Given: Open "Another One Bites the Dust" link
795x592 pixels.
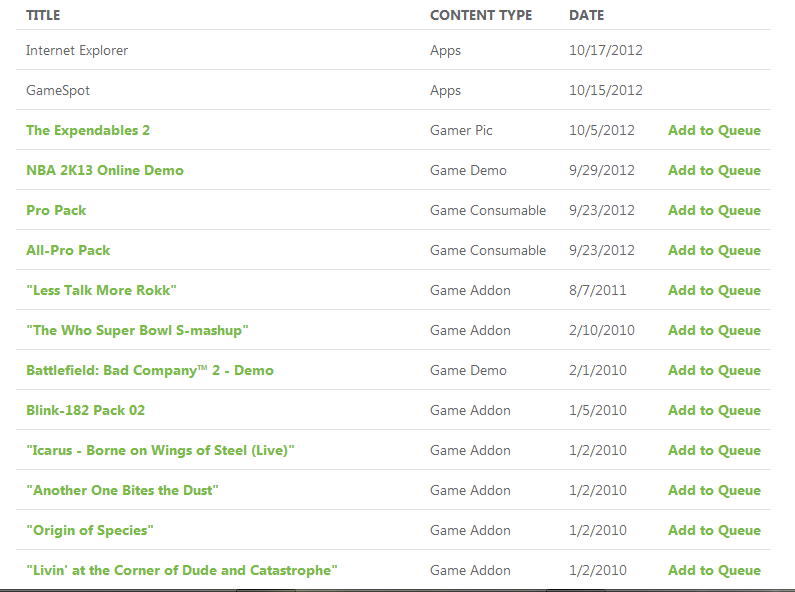Looking at the screenshot, I should 122,491.
